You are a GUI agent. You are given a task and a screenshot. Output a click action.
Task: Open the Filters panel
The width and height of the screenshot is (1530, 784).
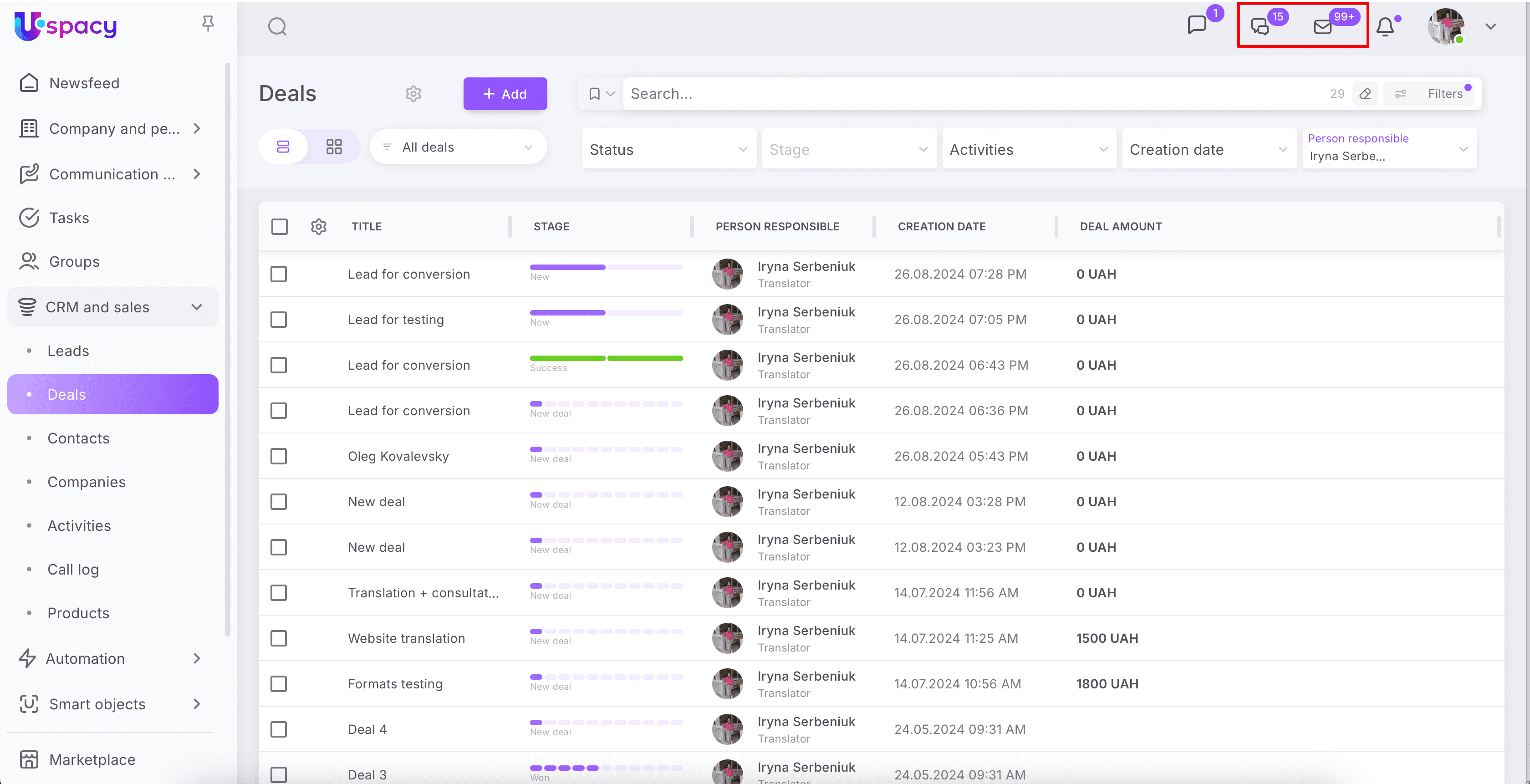click(1446, 93)
